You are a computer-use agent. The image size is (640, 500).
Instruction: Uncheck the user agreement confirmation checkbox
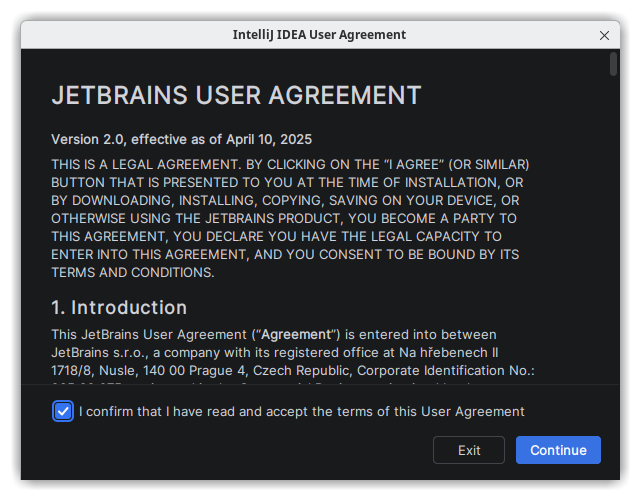[63, 411]
